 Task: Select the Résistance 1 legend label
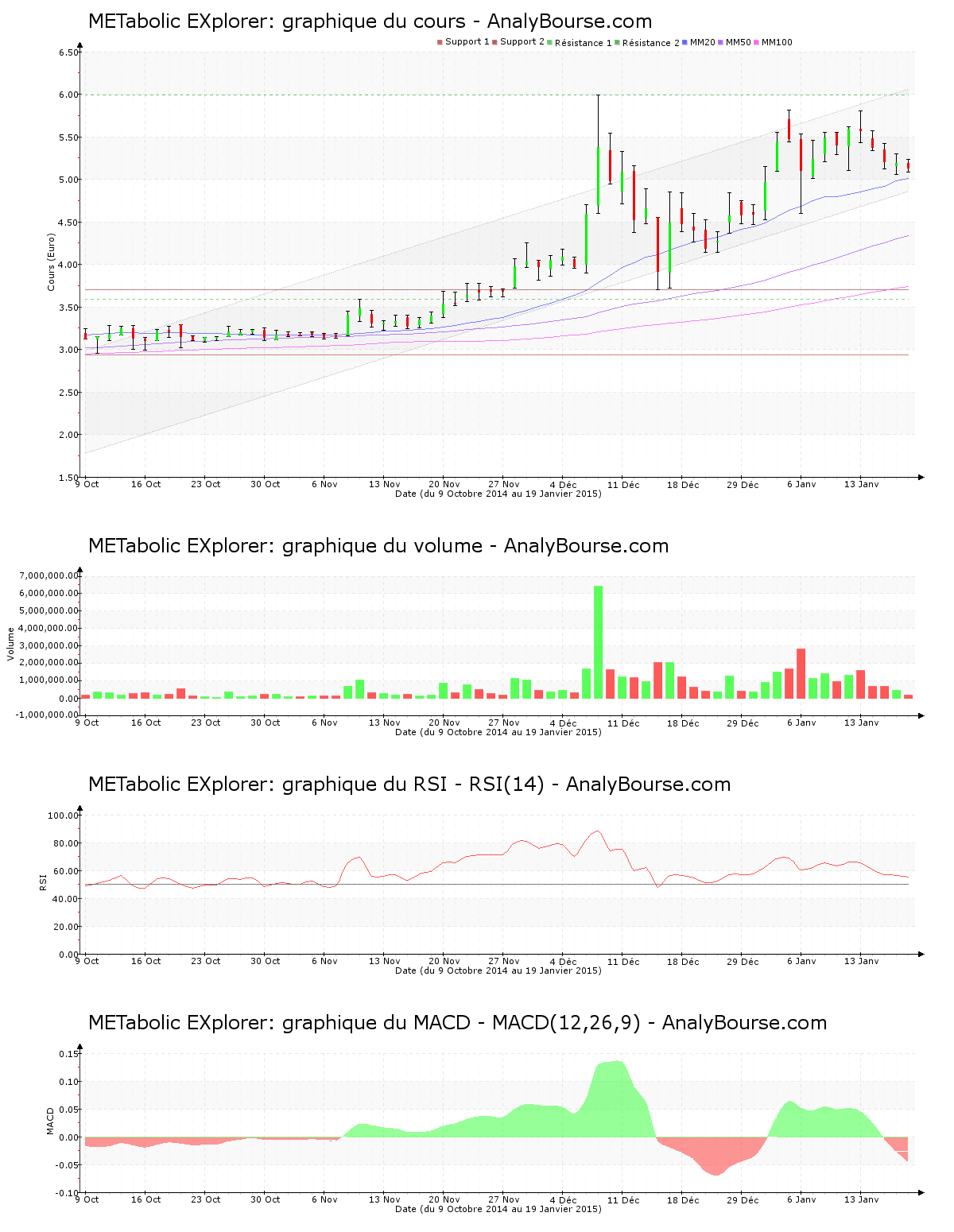[584, 42]
